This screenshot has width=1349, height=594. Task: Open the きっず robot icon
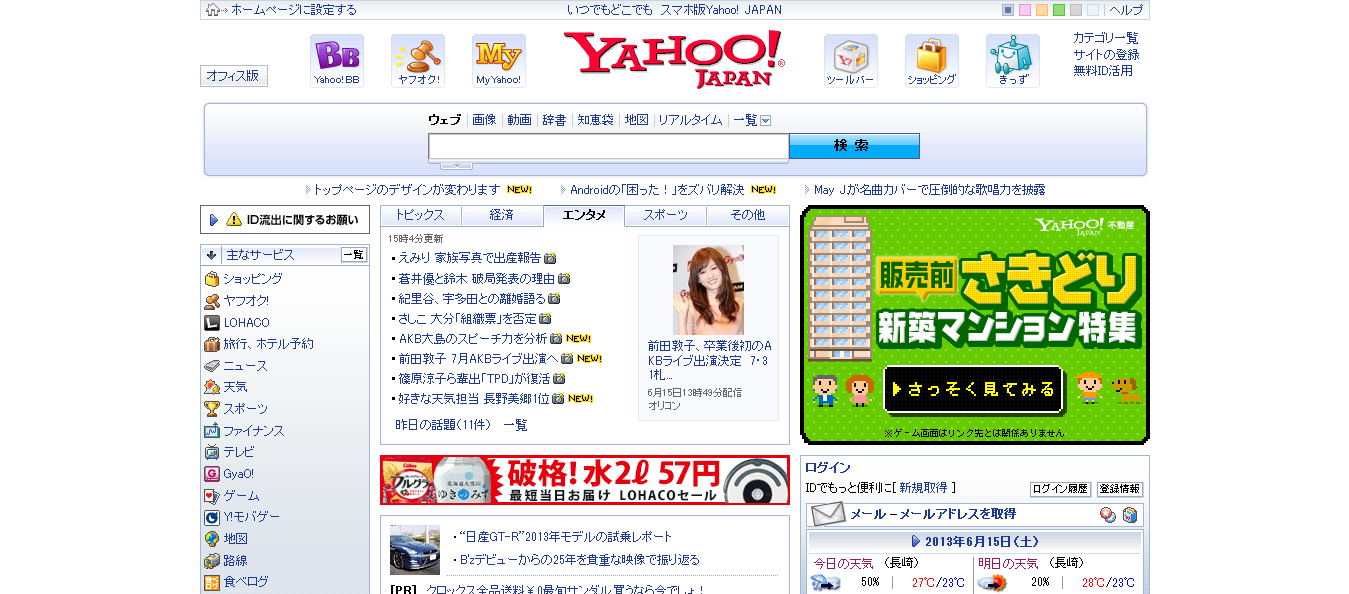click(x=1013, y=60)
